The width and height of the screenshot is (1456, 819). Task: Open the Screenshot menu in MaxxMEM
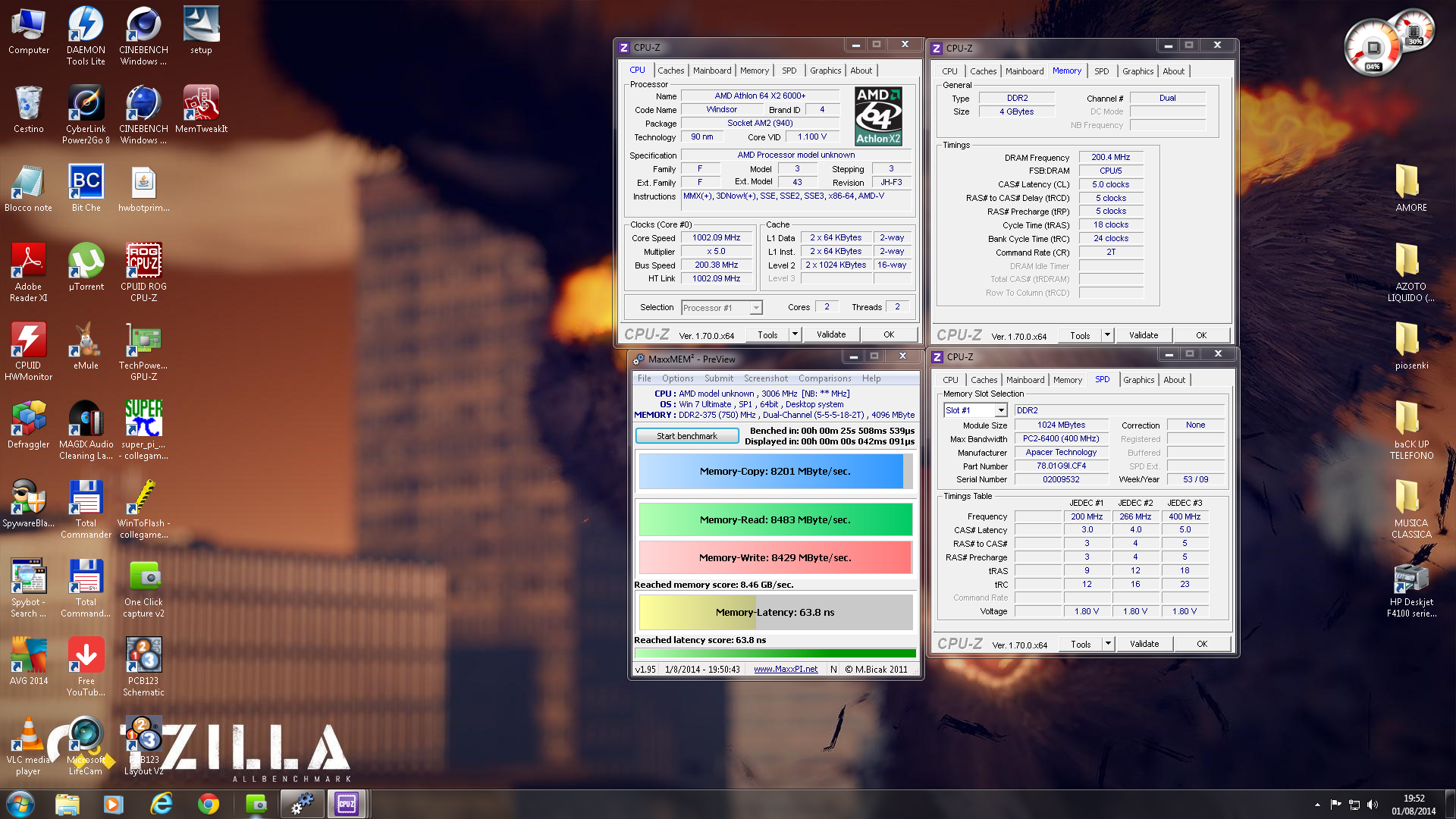(x=765, y=378)
